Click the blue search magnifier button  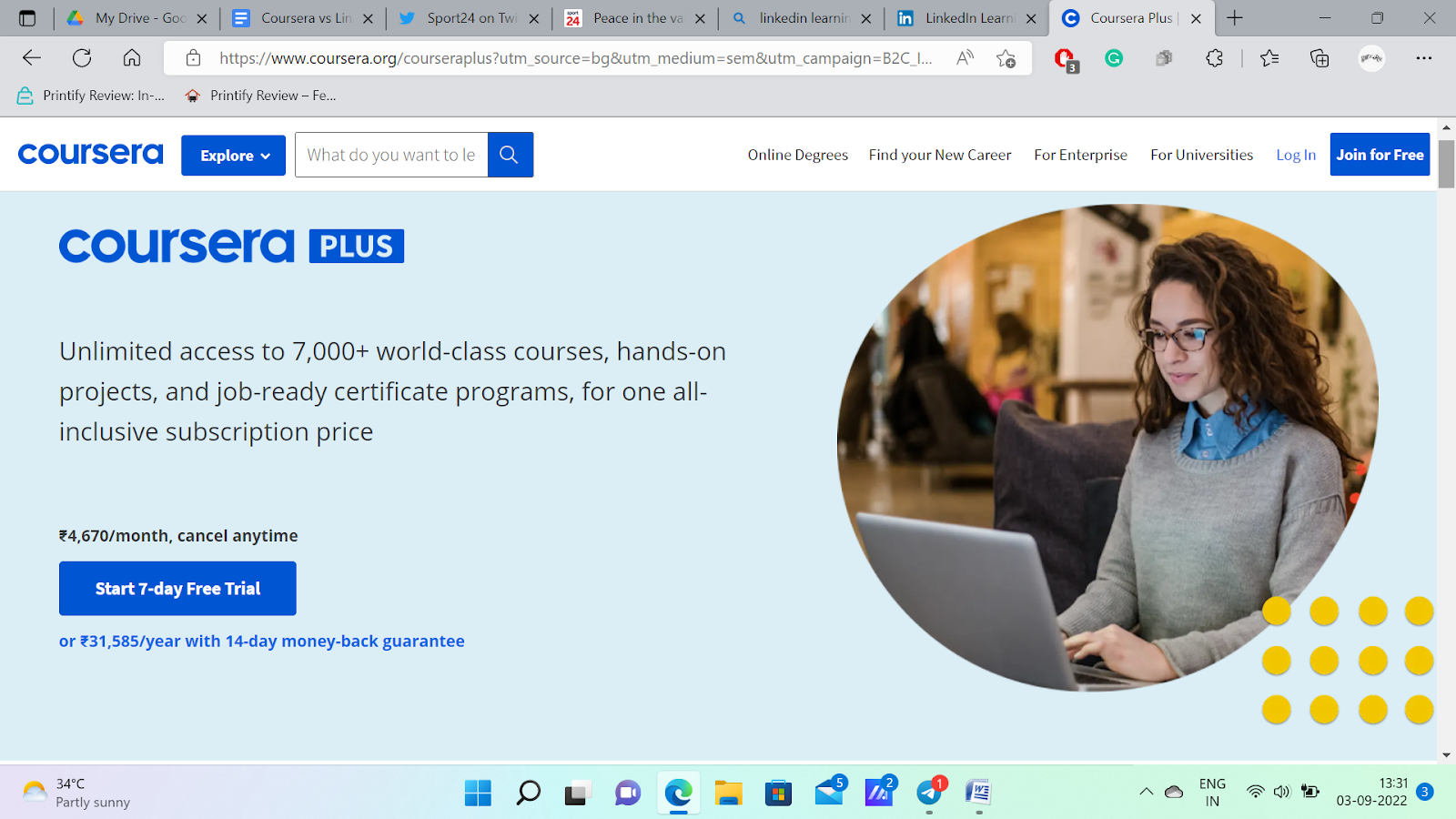click(x=510, y=155)
